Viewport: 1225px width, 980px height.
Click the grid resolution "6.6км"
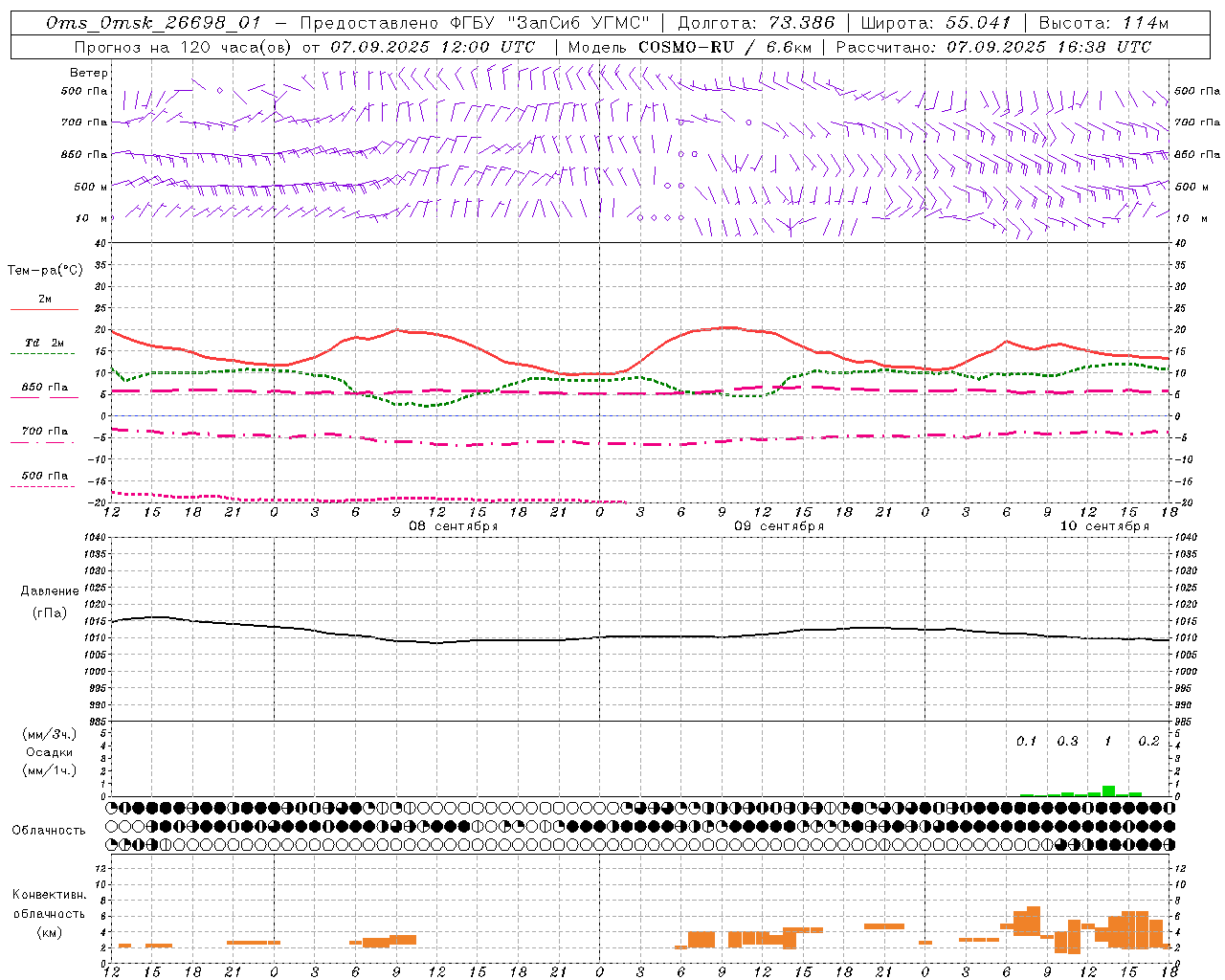[790, 47]
